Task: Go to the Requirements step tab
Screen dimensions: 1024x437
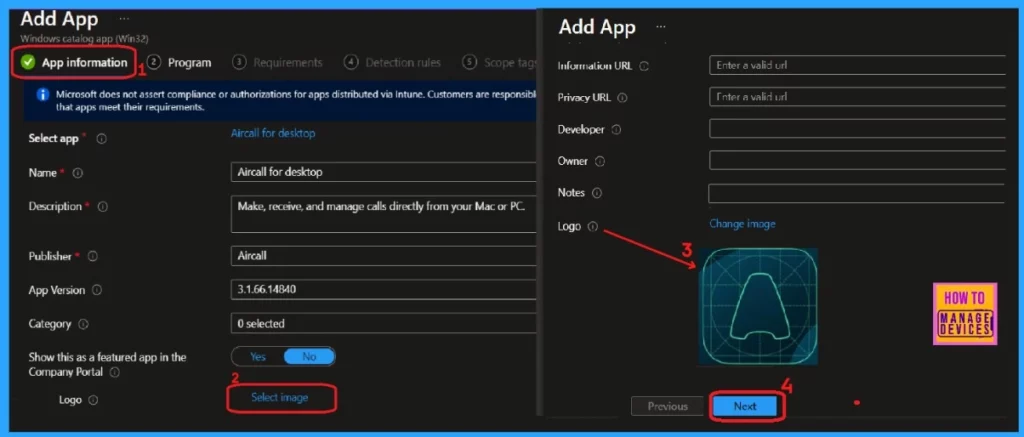Action: [278, 63]
